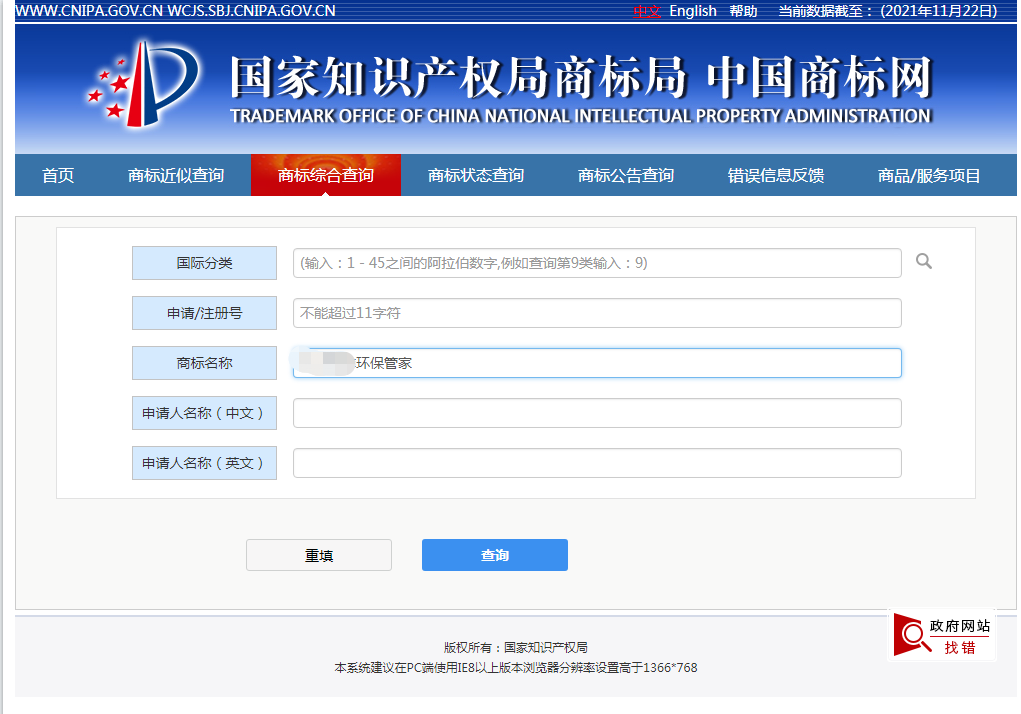The height and width of the screenshot is (714, 1021).
Task: Click the 国家知识产权局商标局 中国商标网 banner title
Action: pos(581,77)
